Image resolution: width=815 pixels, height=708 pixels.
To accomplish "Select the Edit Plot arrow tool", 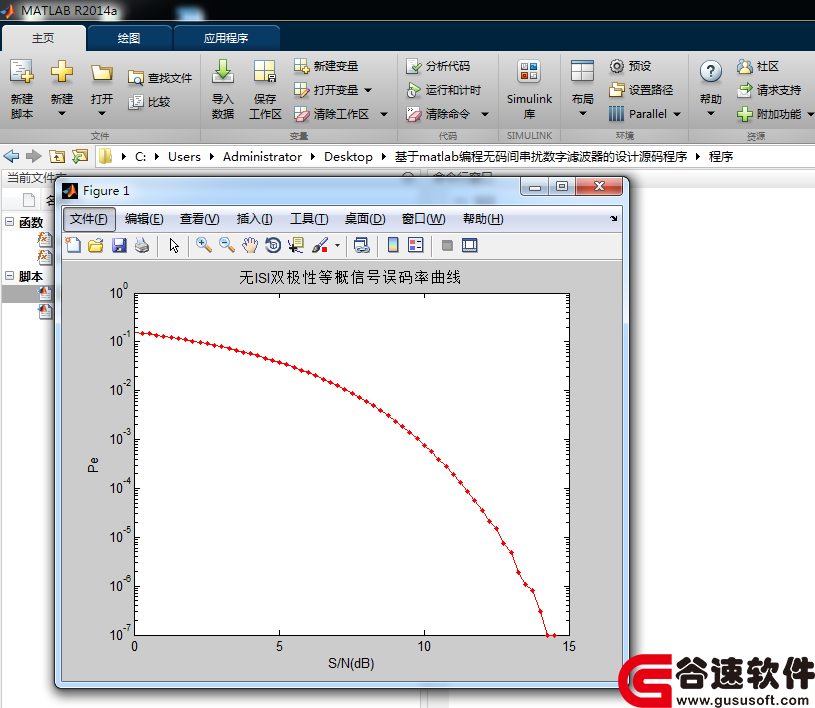I will [x=174, y=245].
